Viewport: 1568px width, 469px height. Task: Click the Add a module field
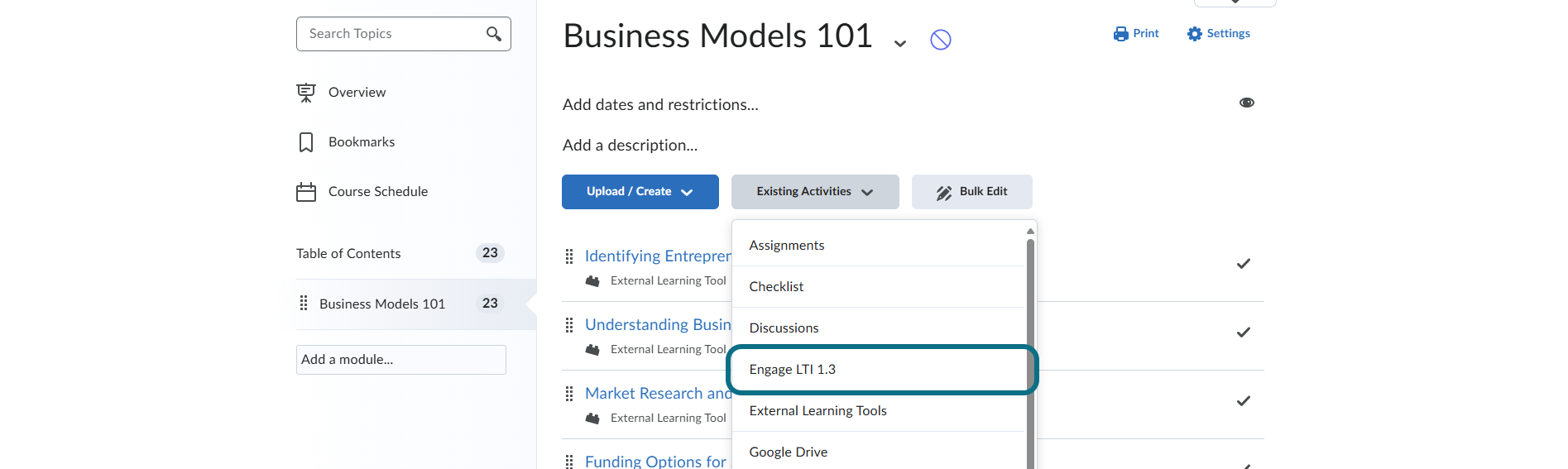(x=401, y=360)
